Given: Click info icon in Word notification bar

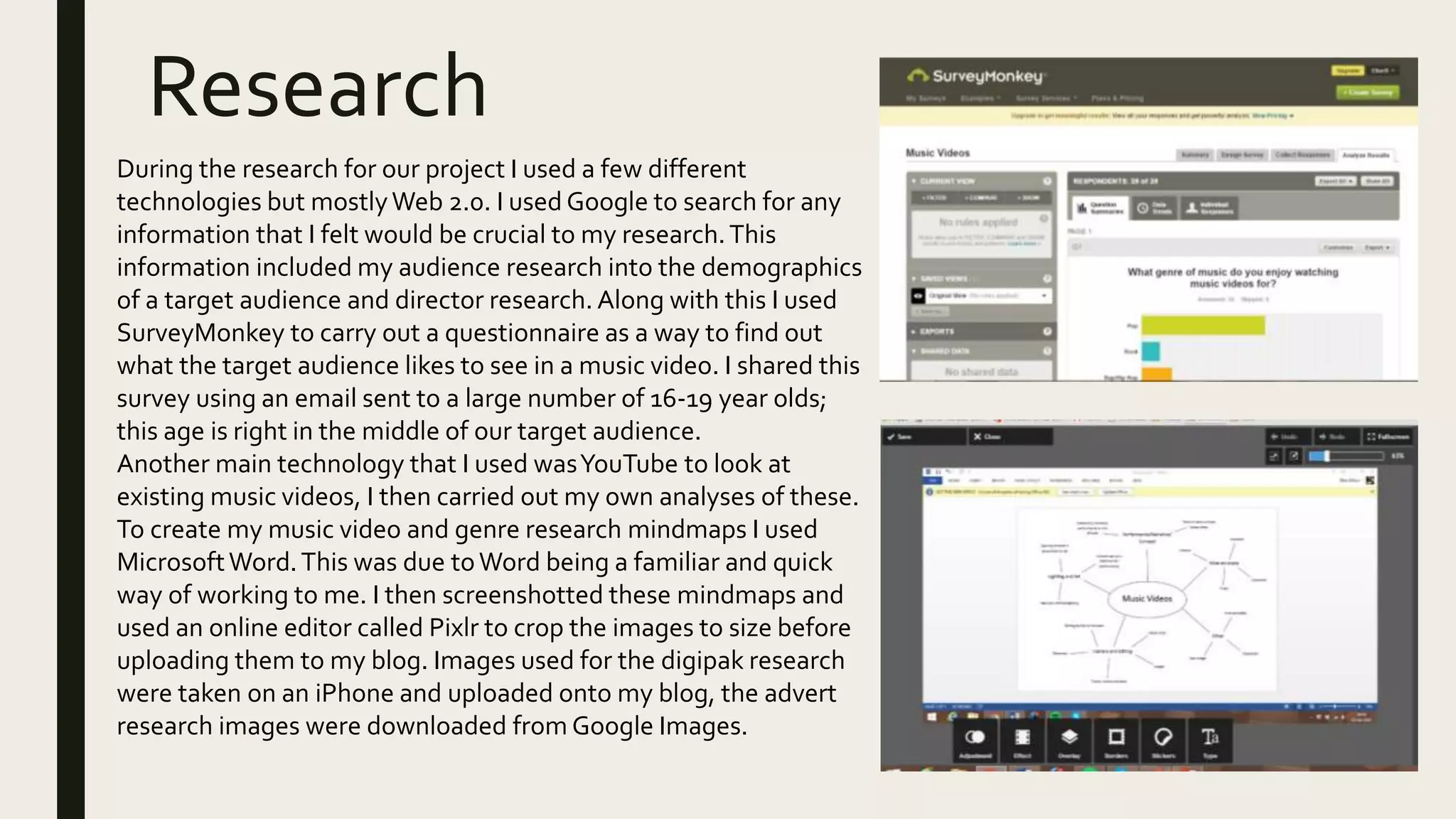Looking at the screenshot, I should tap(929, 491).
